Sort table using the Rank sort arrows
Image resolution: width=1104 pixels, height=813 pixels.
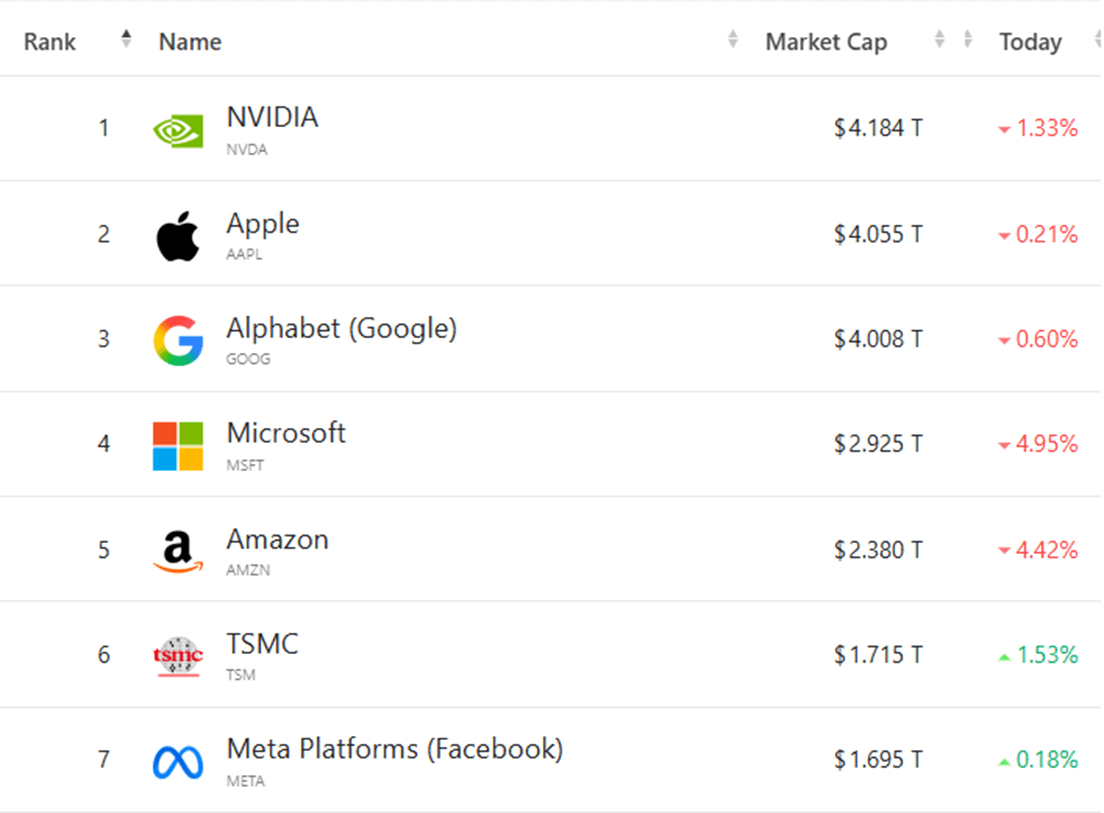[126, 39]
